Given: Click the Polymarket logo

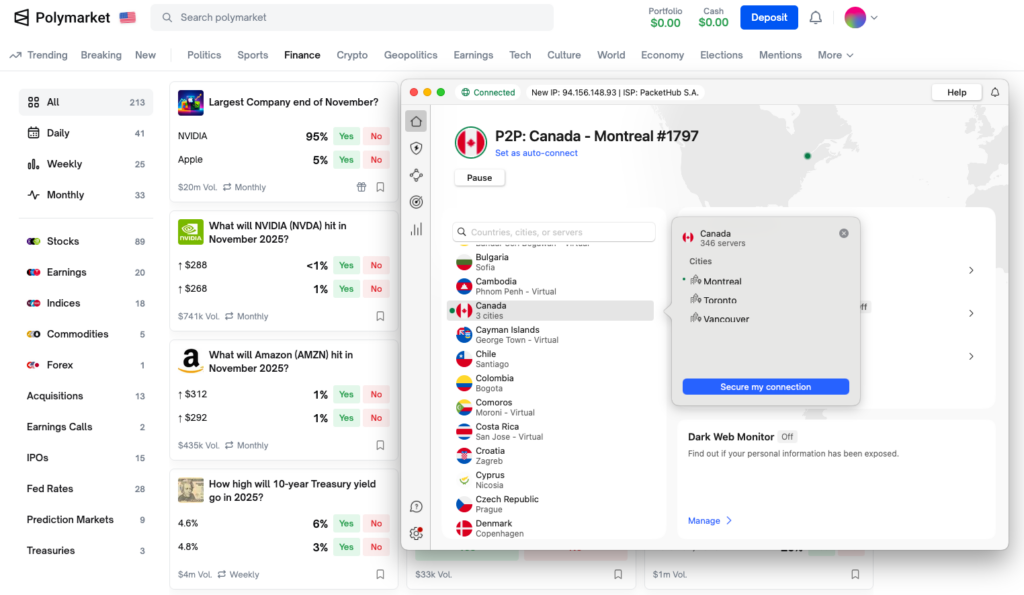Looking at the screenshot, I should [x=62, y=18].
